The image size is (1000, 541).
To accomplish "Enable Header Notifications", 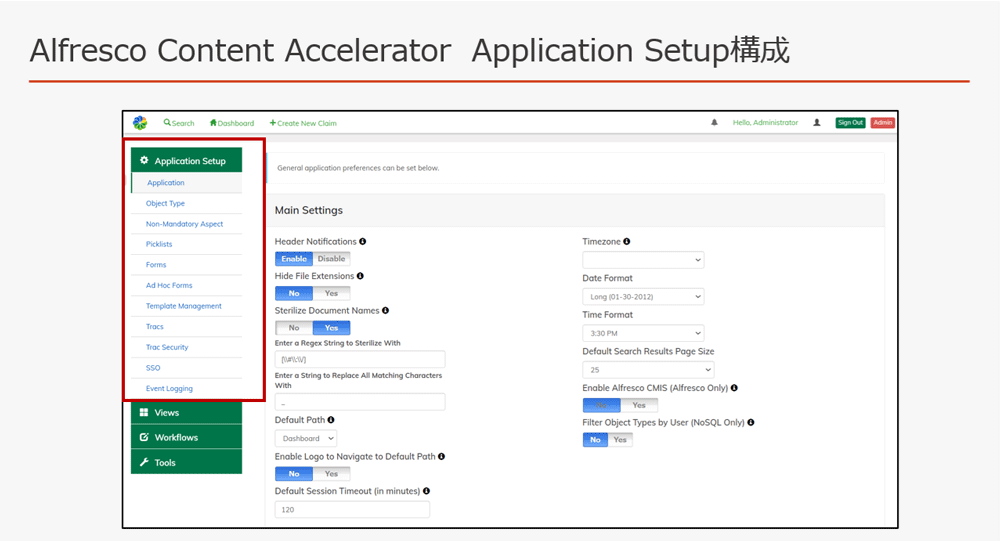I will pos(294,258).
